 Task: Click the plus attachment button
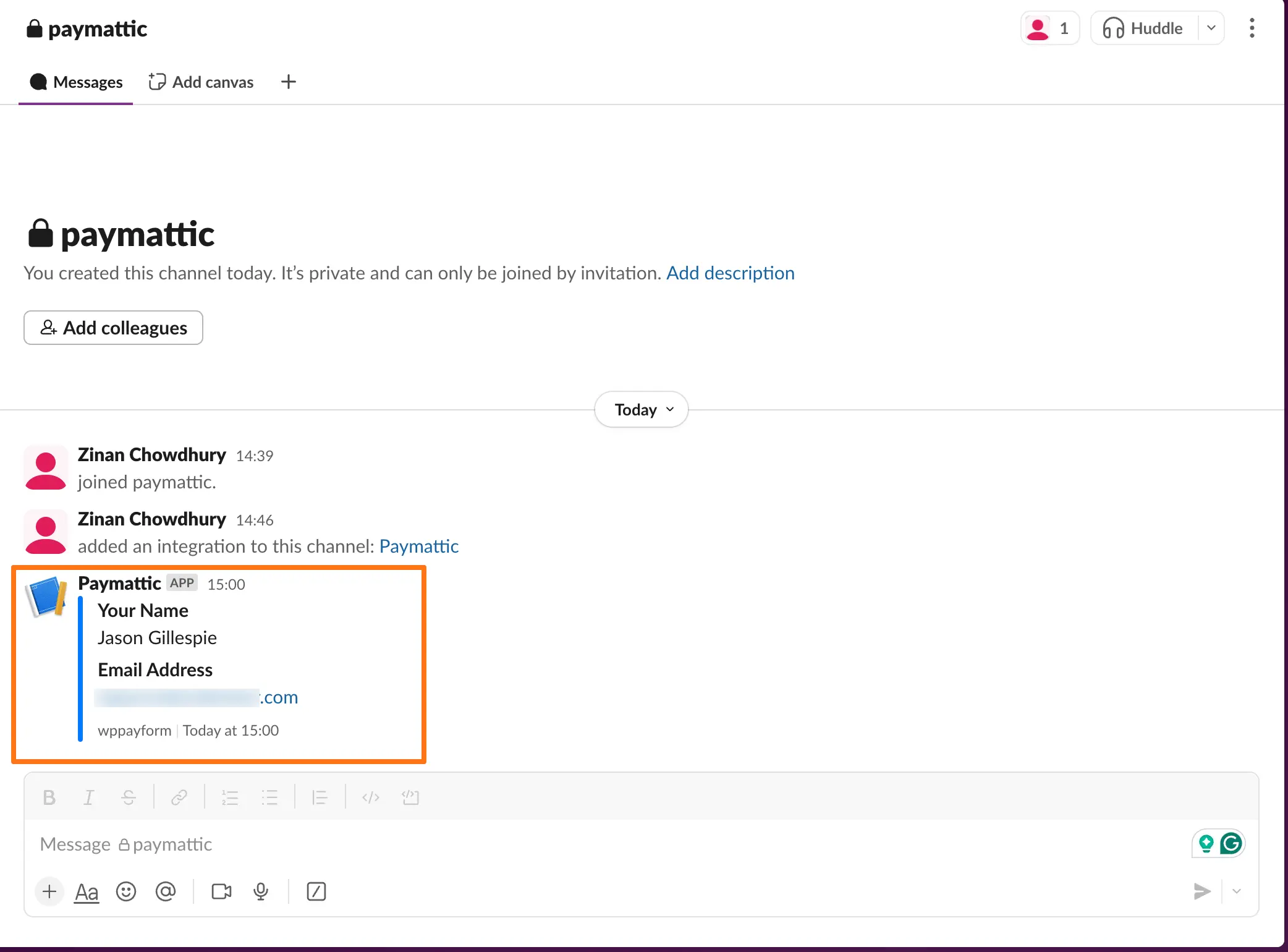click(x=49, y=891)
